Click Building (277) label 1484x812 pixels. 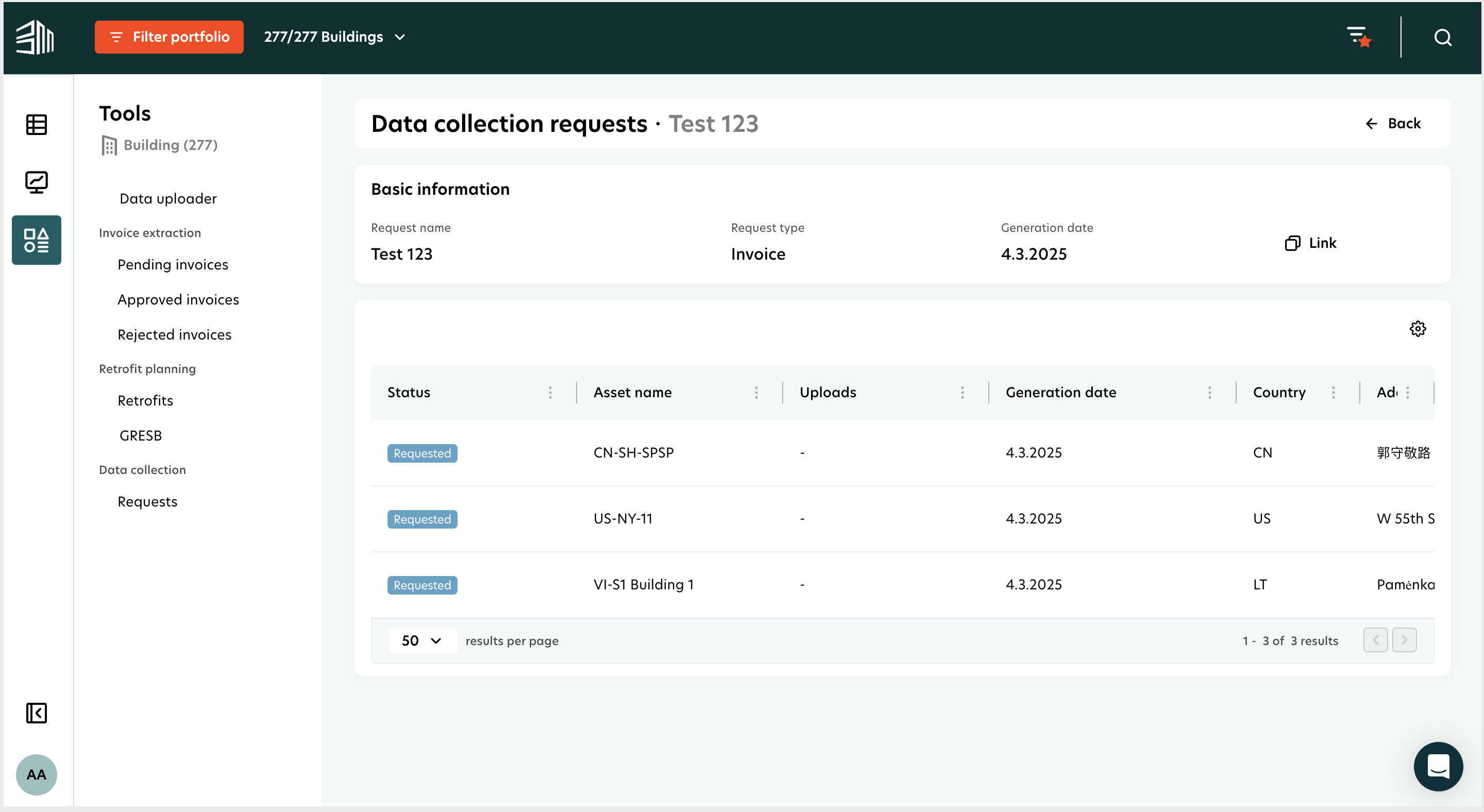point(171,145)
